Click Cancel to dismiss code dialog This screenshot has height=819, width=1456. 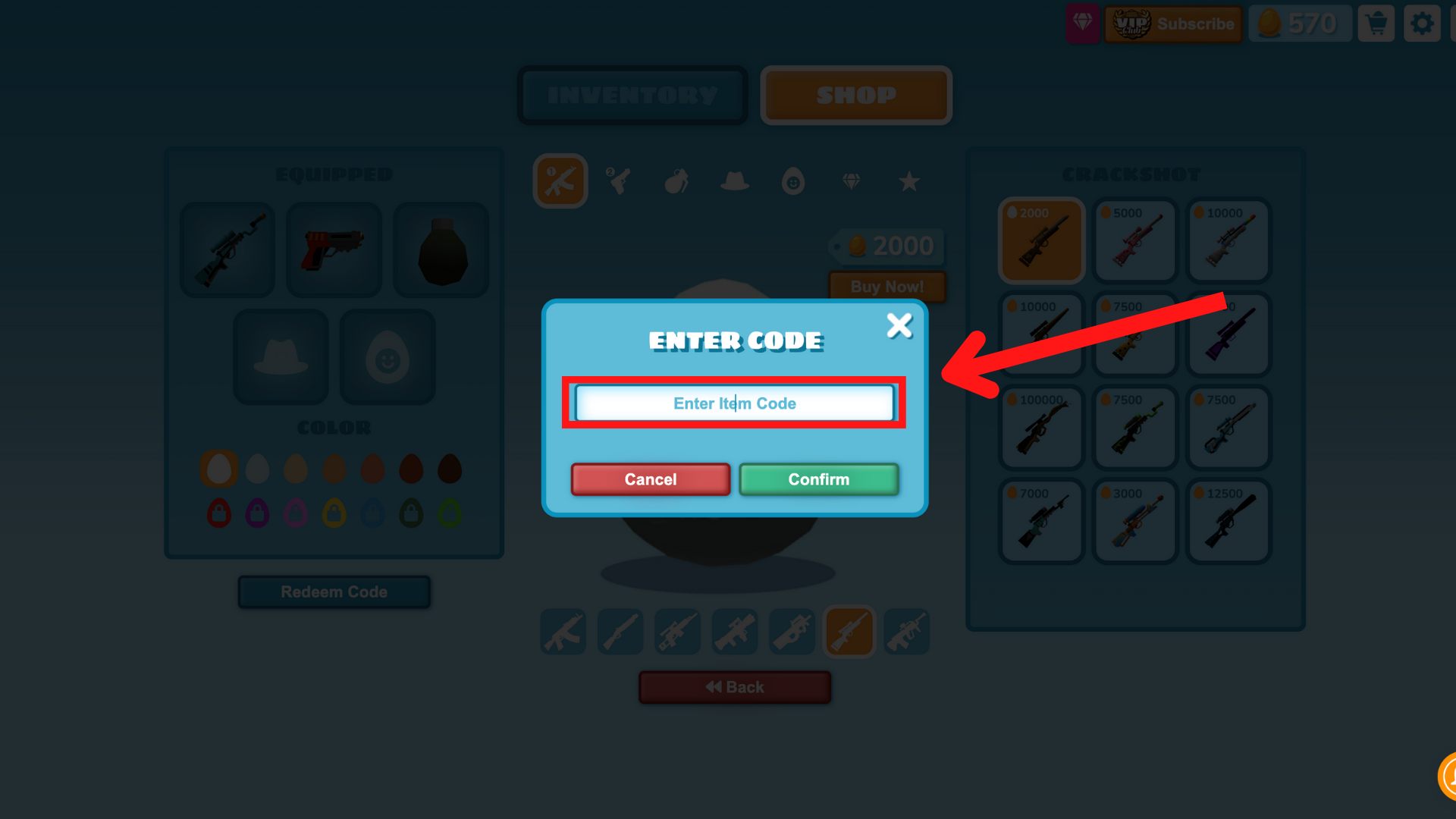(650, 479)
